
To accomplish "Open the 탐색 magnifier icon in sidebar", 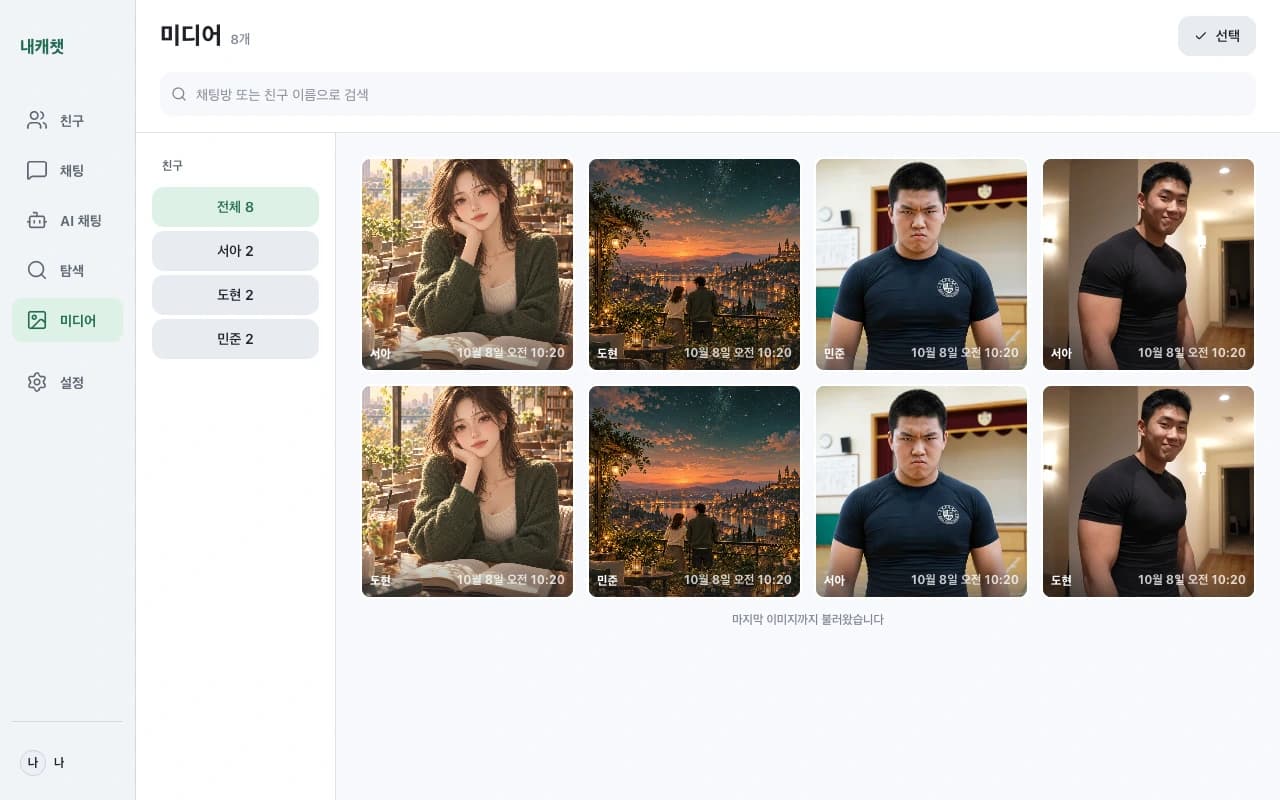I will [x=37, y=270].
